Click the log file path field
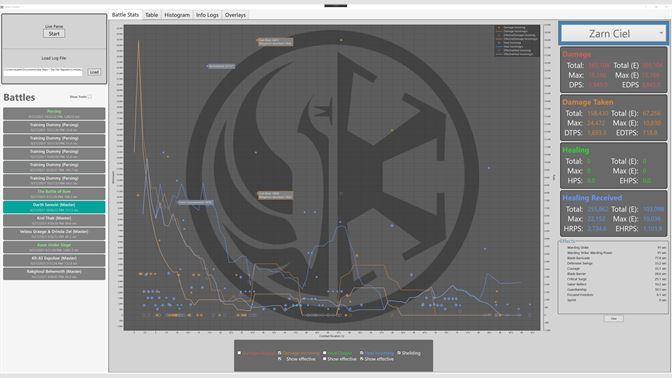The height and width of the screenshot is (378, 672). click(x=43, y=72)
